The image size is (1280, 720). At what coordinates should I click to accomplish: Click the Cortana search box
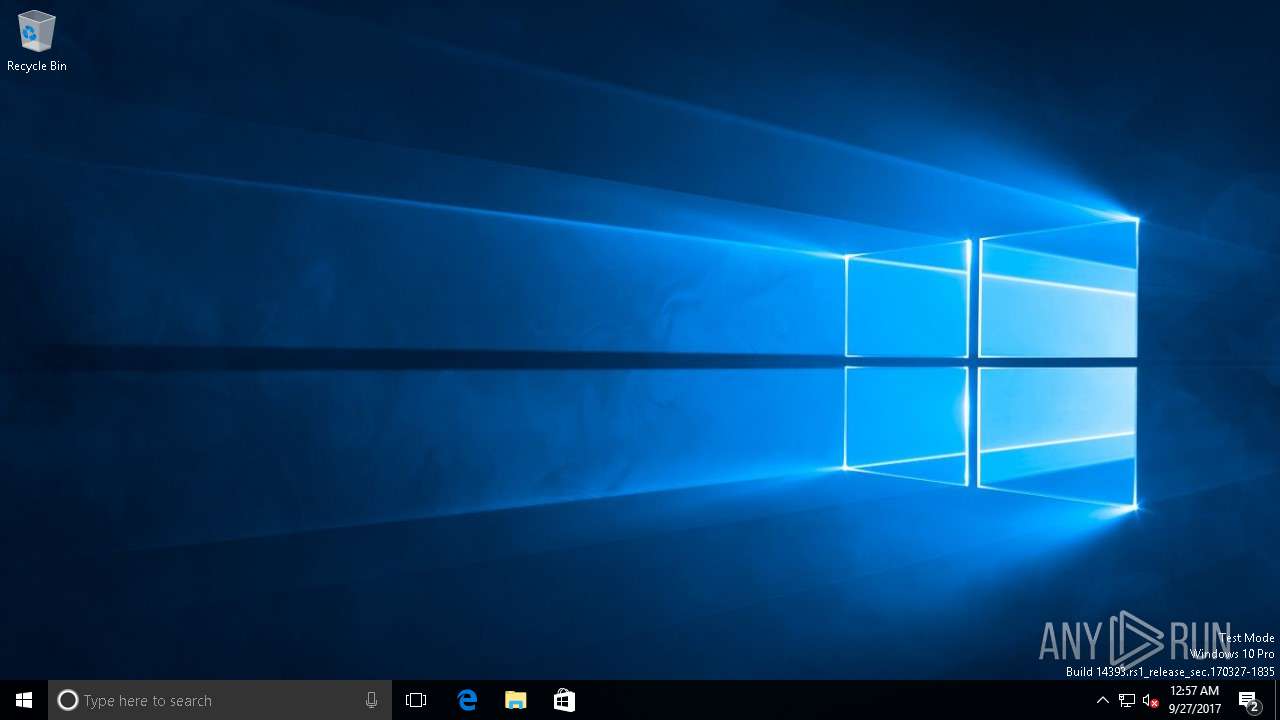[x=220, y=700]
